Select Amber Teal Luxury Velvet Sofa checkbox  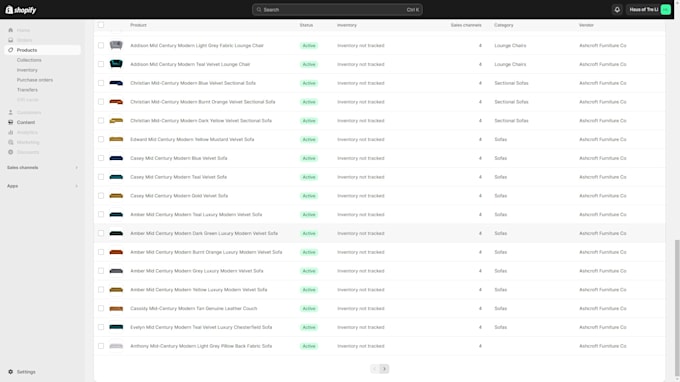(x=101, y=215)
